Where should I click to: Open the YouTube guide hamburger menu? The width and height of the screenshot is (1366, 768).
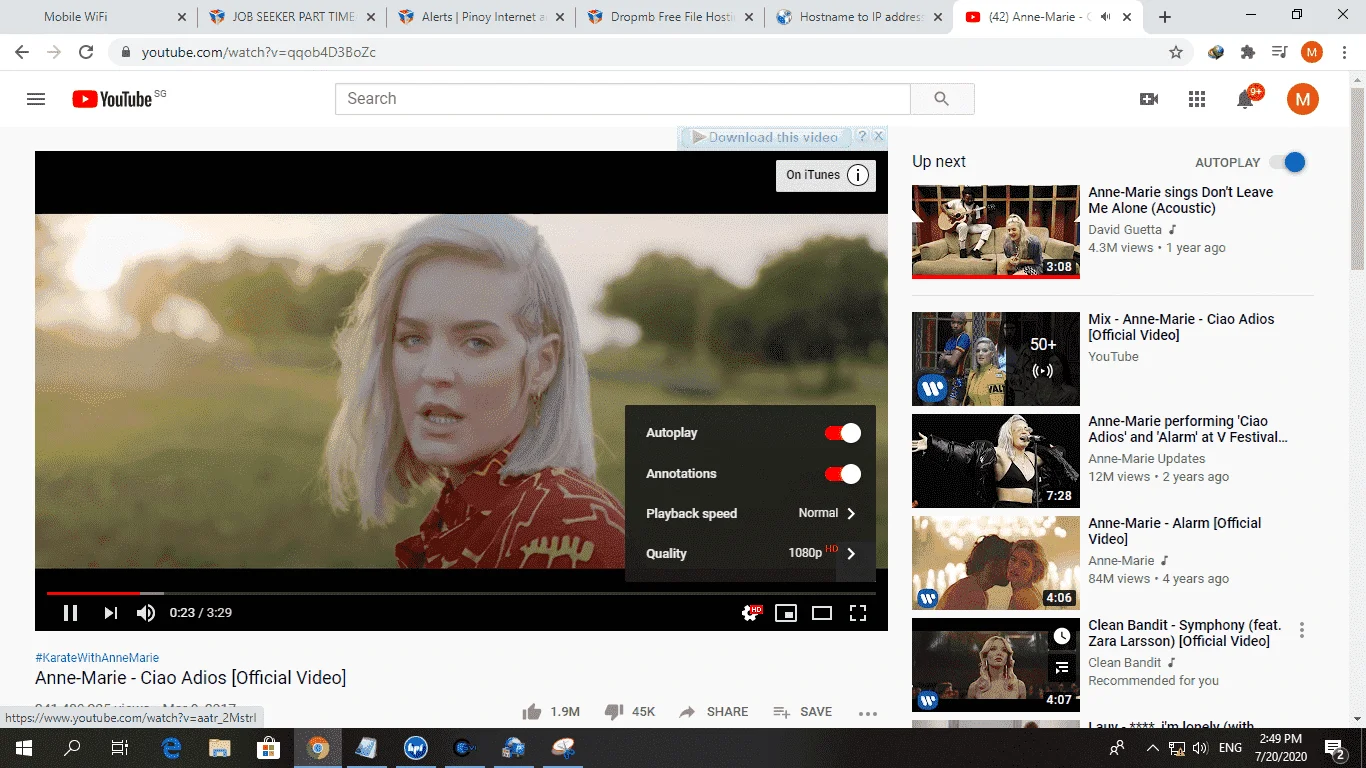click(x=36, y=99)
